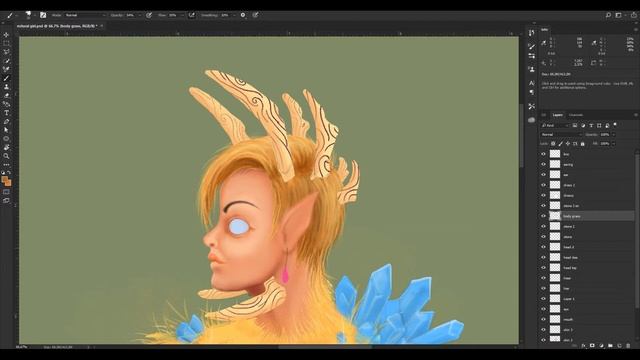This screenshot has width=640, height=360.
Task: Select the Hand tool
Action: pyautogui.click(x=6, y=147)
